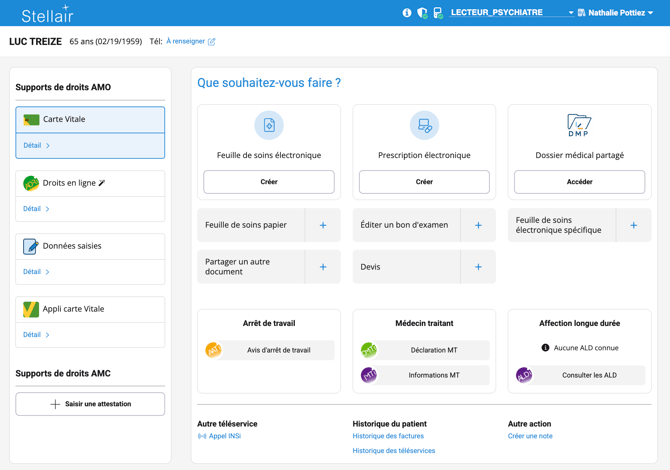Click Accéder for Dossier médical partagé
The image size is (670, 470).
pyautogui.click(x=579, y=182)
